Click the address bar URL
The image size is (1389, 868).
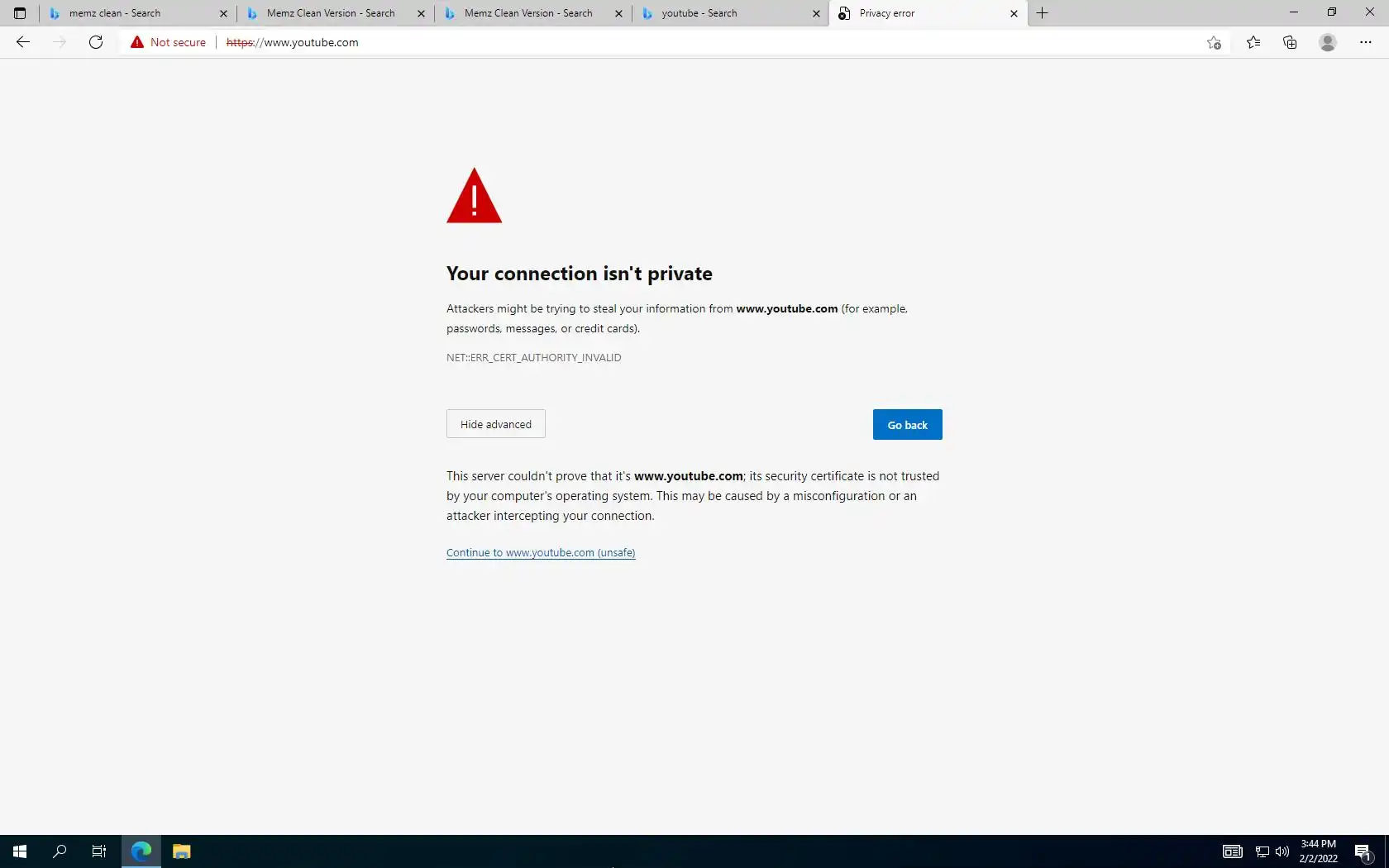[x=293, y=42]
